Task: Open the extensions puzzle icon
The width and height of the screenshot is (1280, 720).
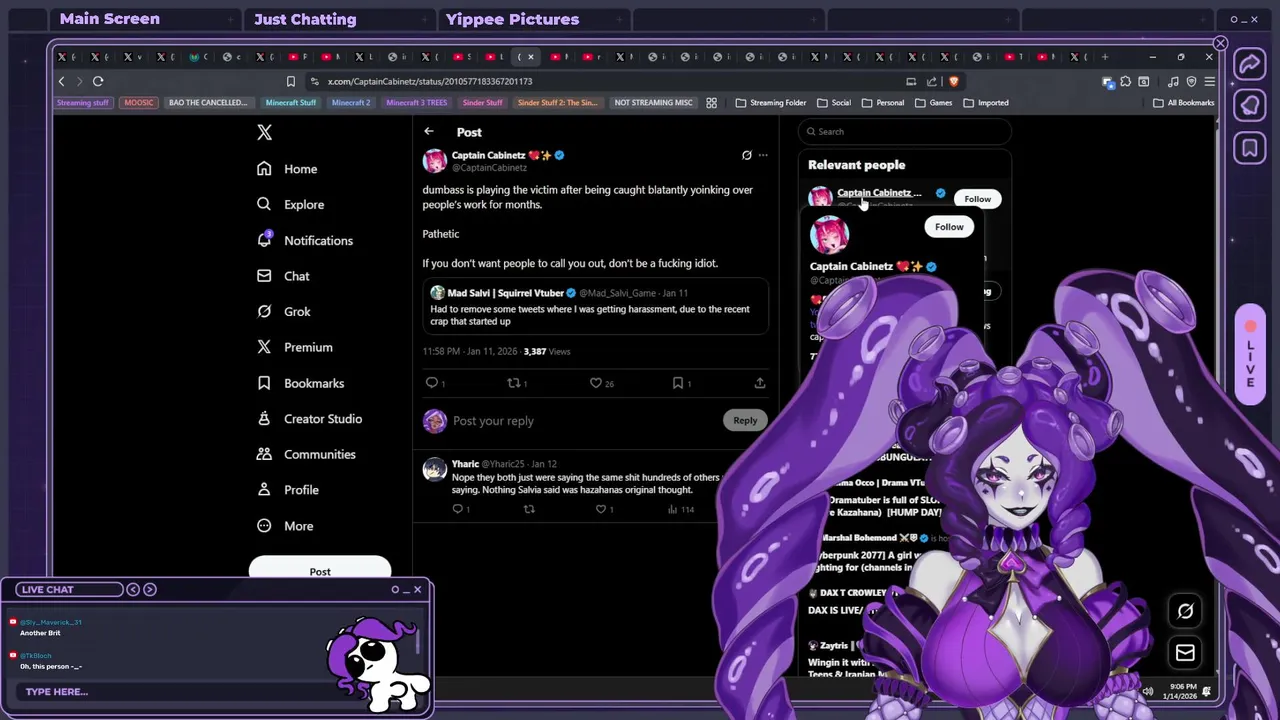Action: 1126,81
